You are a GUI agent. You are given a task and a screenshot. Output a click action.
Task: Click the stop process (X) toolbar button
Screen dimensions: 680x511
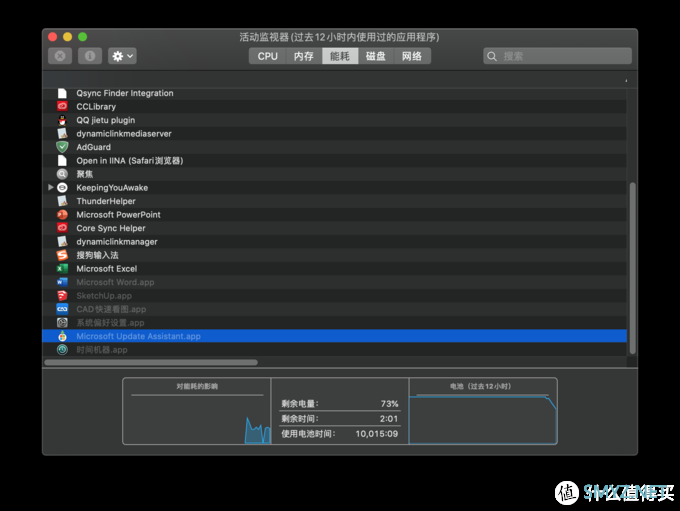pos(60,56)
